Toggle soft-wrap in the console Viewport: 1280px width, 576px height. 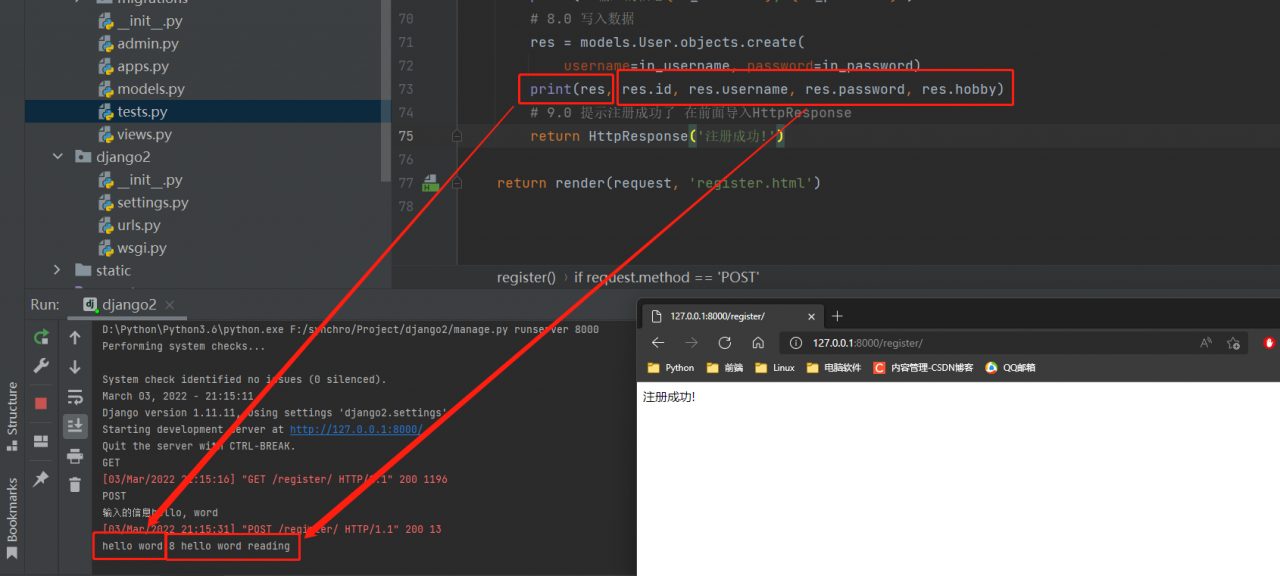coord(75,397)
